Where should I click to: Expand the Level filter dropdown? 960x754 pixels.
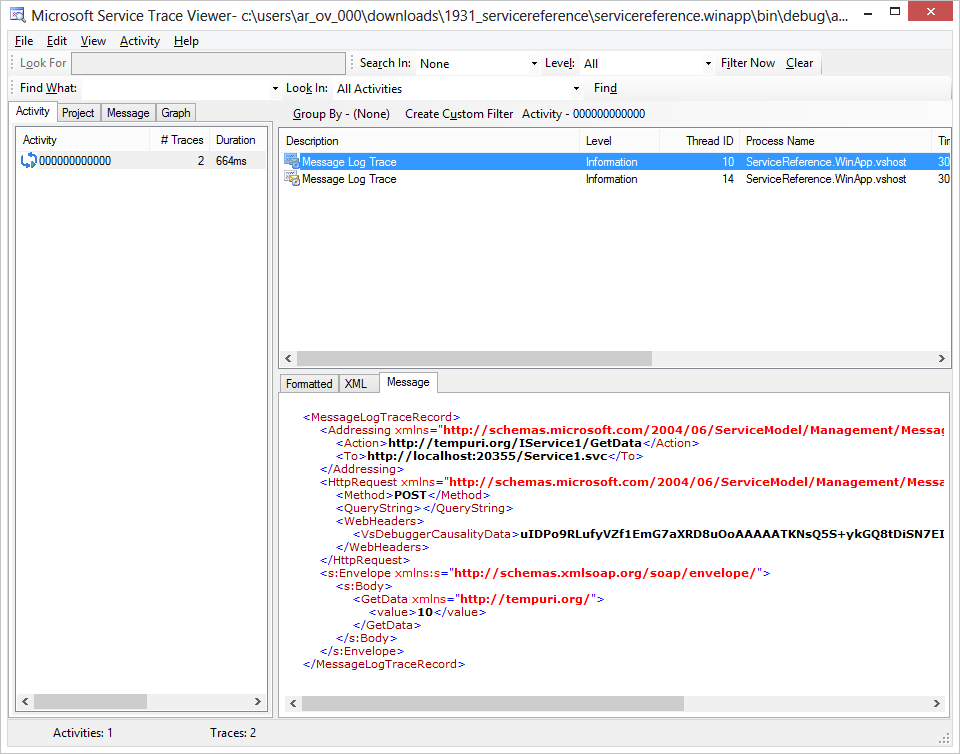point(708,64)
